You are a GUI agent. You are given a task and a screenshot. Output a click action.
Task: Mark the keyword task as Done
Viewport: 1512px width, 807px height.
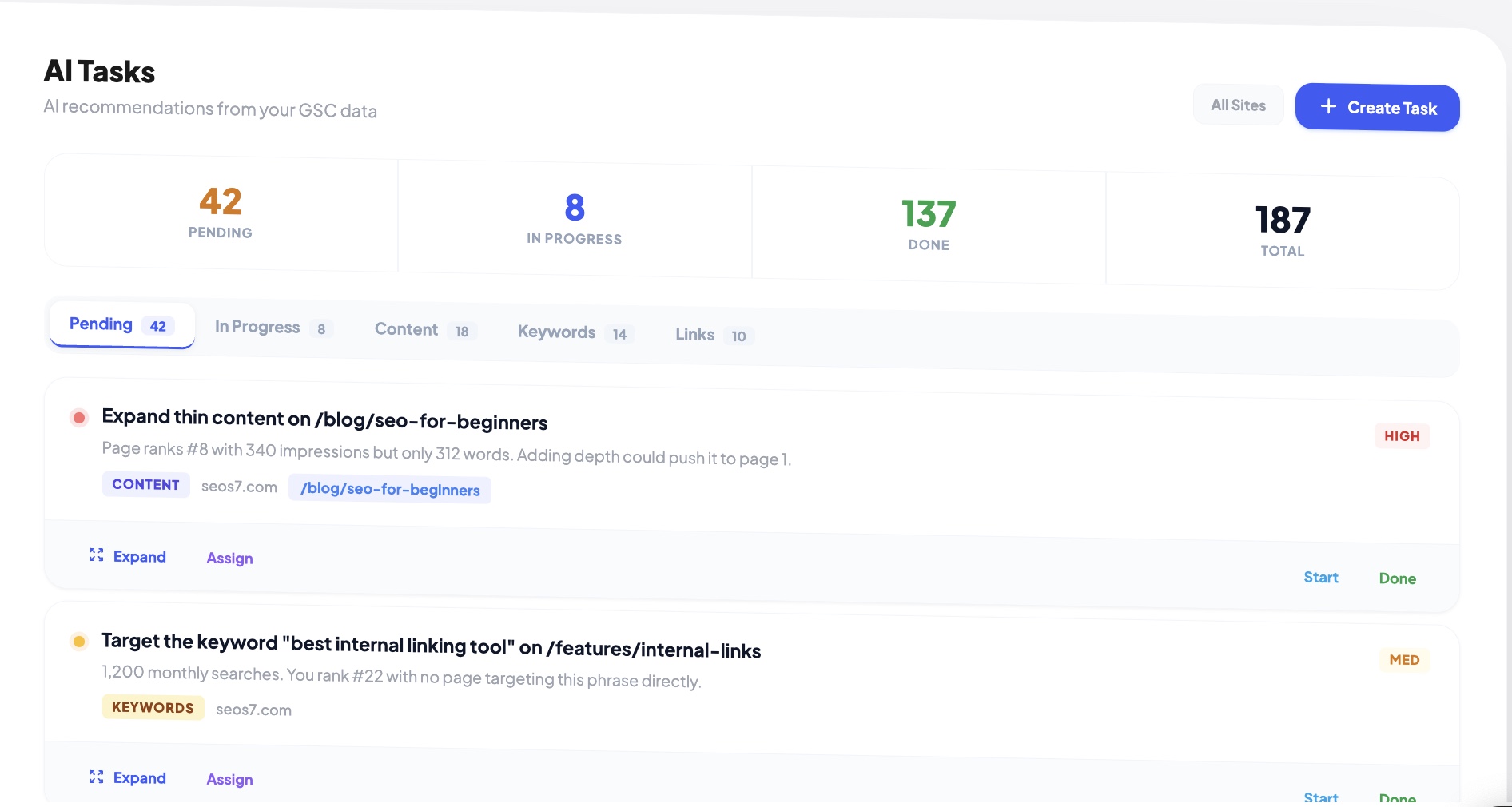tap(1397, 797)
